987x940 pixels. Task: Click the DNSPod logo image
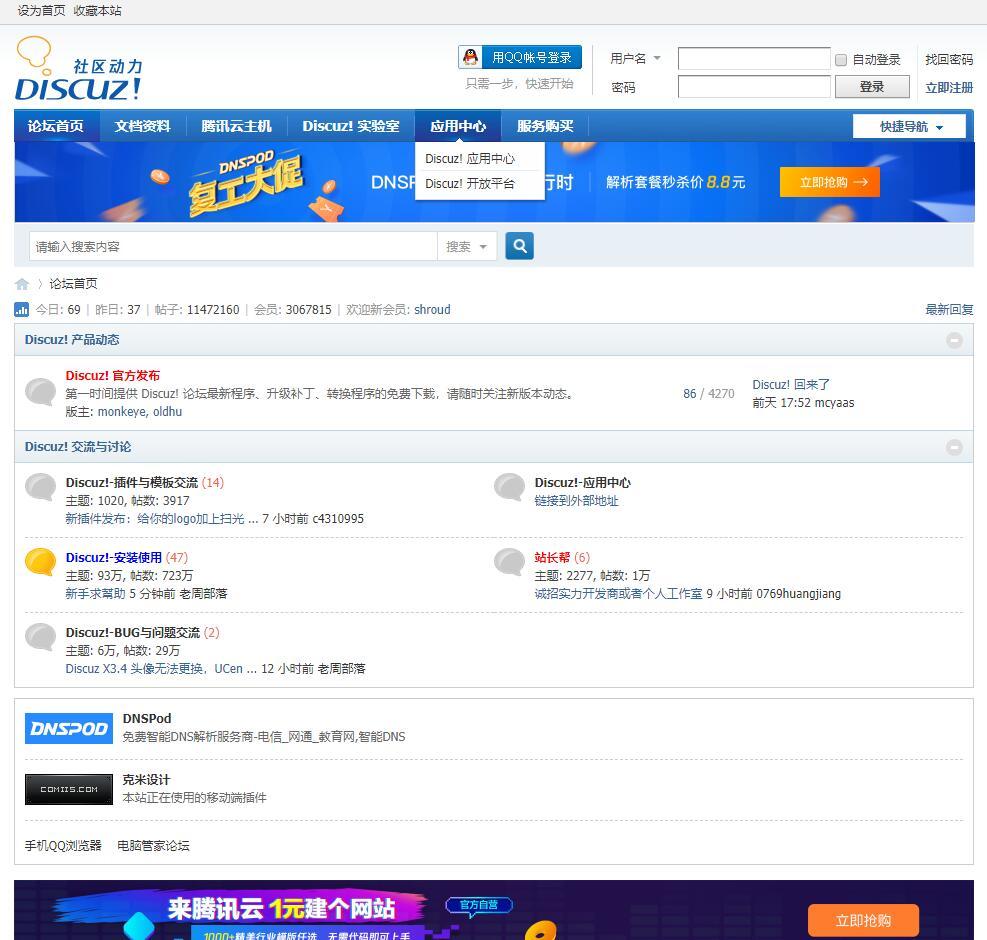(69, 729)
